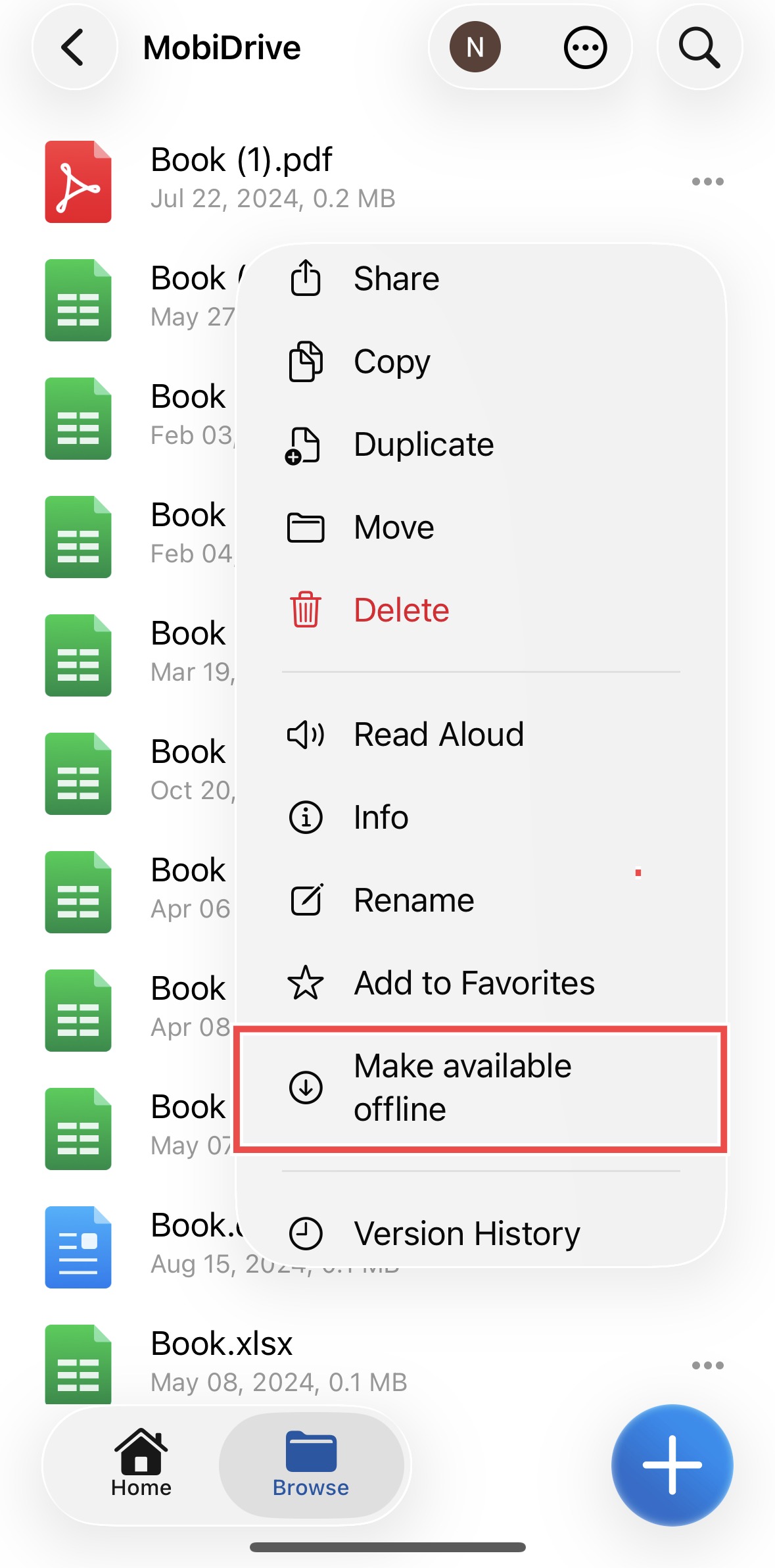
Task: Open the circled more-options menu in header
Action: point(585,47)
